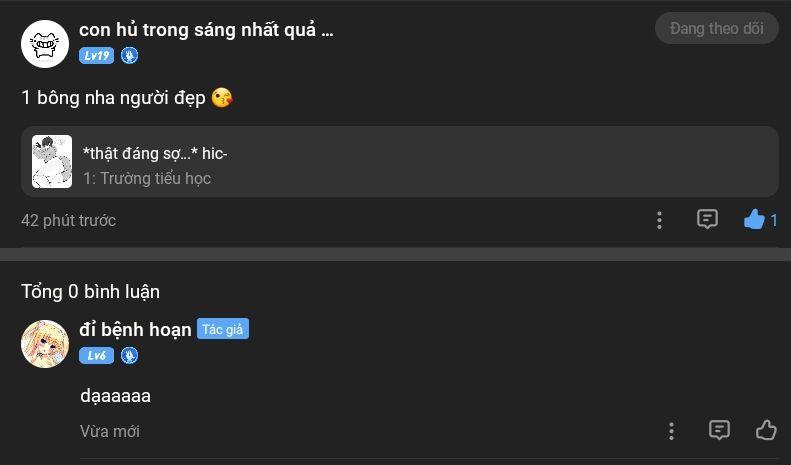Click the comment bubble icon on the post
The width and height of the screenshot is (791, 465).
707,219
